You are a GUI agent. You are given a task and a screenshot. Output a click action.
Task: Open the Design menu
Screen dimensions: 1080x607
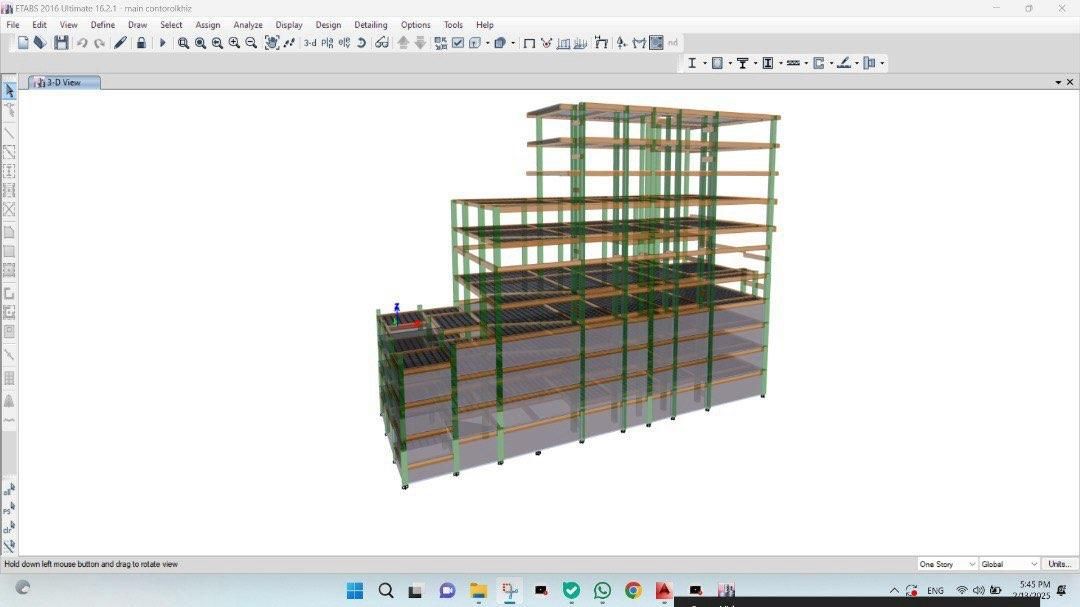(x=328, y=25)
